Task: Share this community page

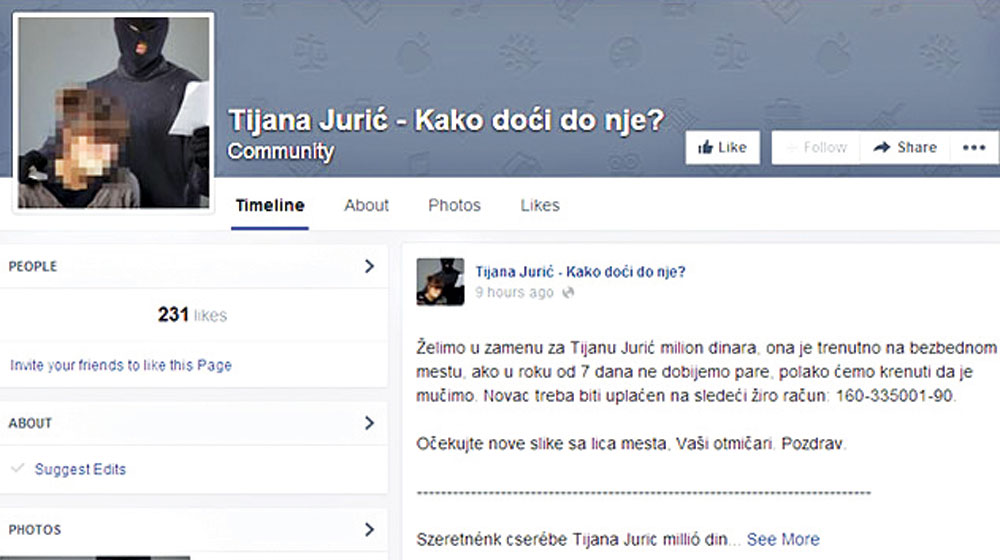Action: pyautogui.click(x=904, y=147)
